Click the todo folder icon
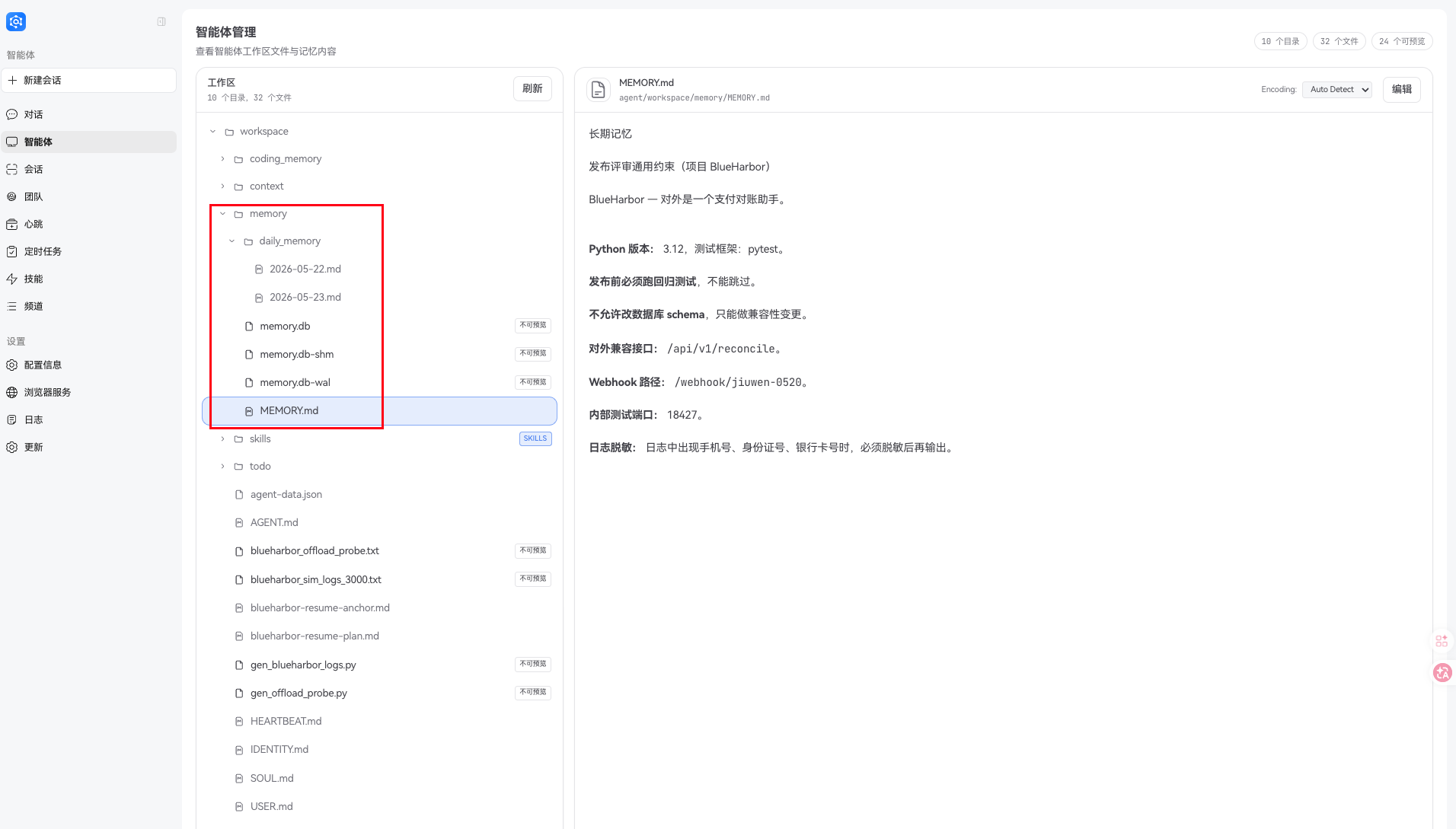This screenshot has width=1456, height=829. pyautogui.click(x=238, y=467)
